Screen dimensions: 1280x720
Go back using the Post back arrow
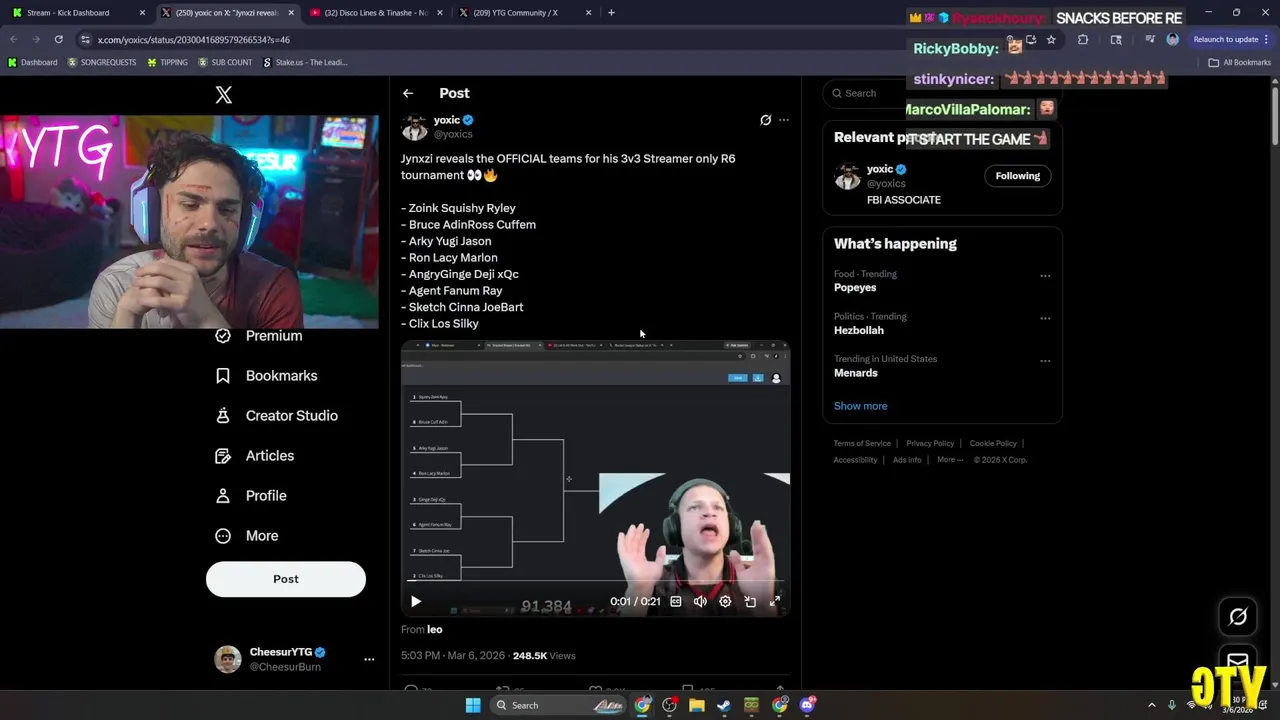click(x=408, y=93)
